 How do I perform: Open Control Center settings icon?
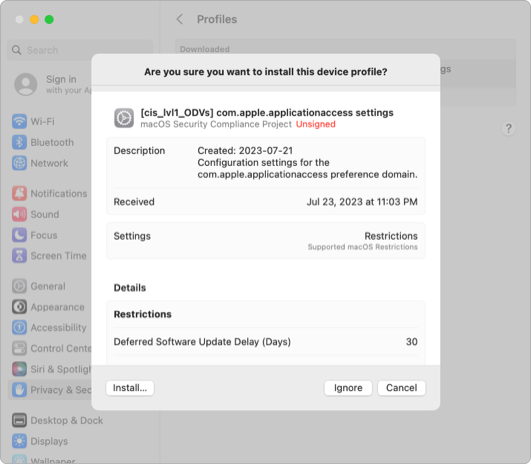tap(19, 348)
